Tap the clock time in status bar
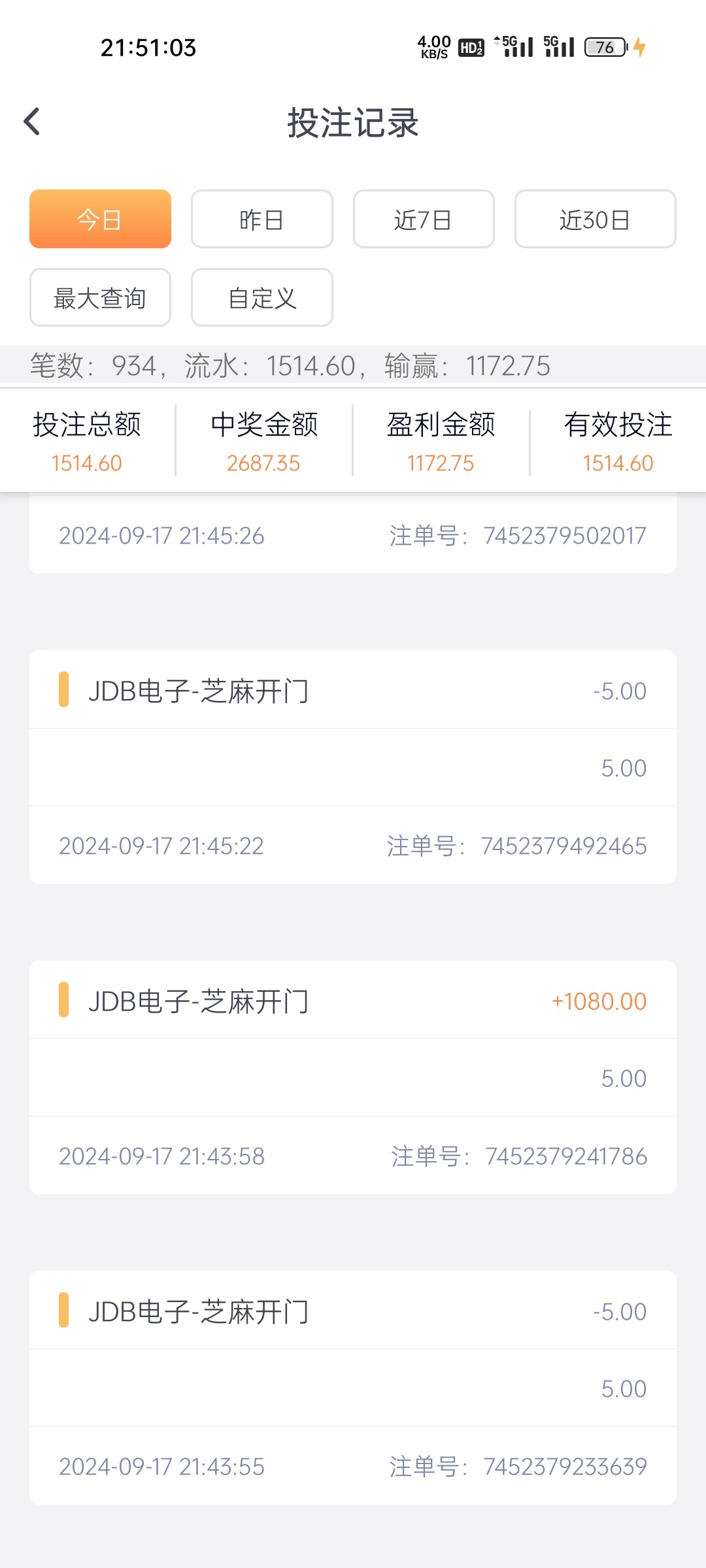 pos(148,48)
